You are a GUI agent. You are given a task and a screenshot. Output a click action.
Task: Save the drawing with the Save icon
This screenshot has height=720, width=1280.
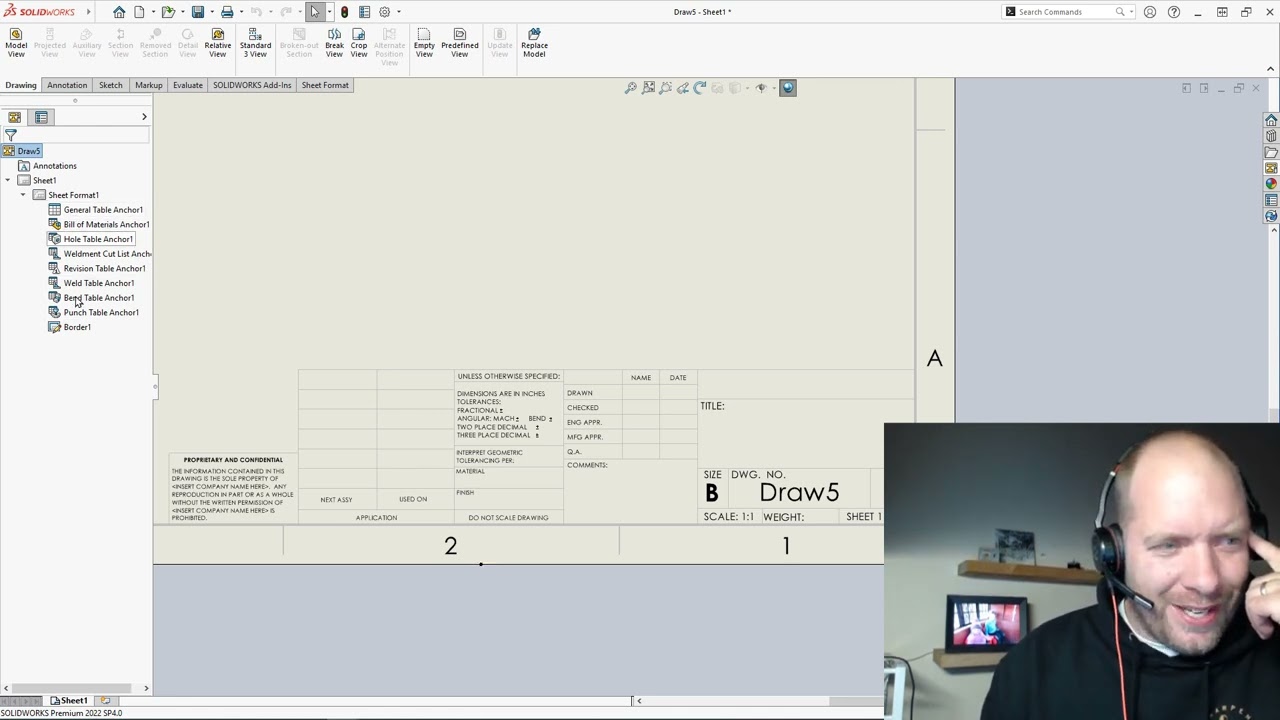198,12
